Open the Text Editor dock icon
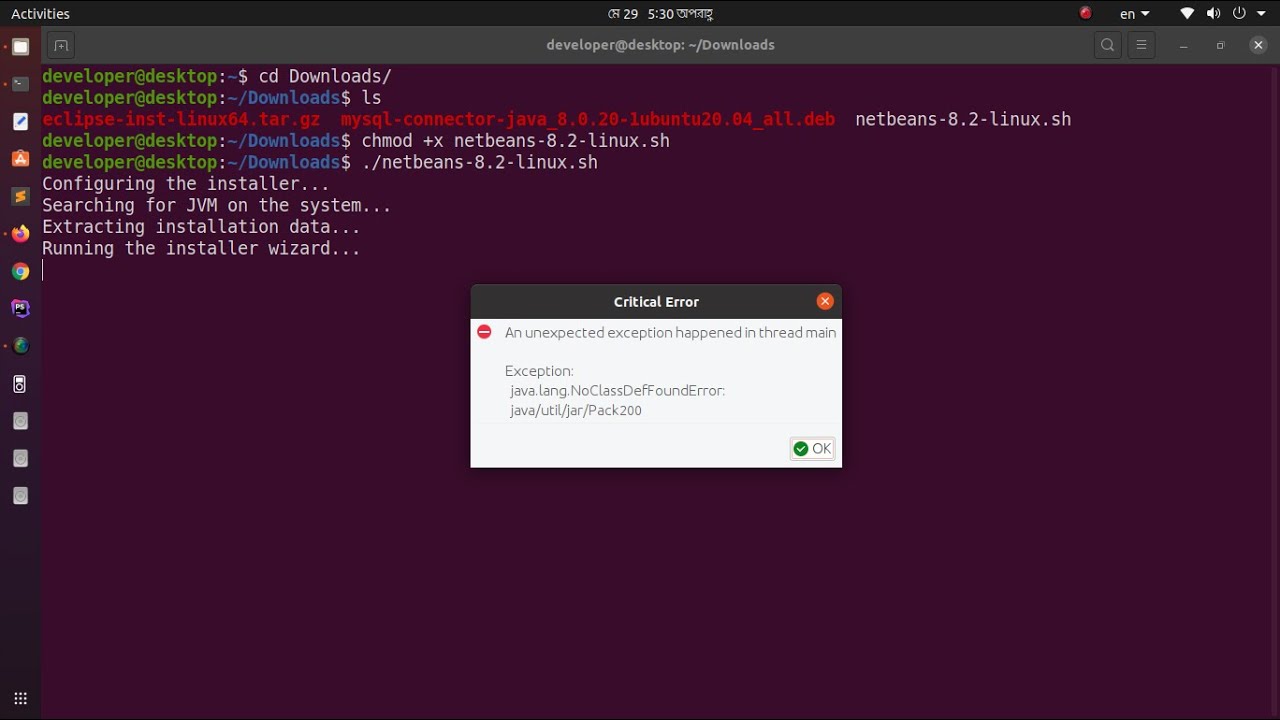Viewport: 1280px width, 720px height. [20, 121]
